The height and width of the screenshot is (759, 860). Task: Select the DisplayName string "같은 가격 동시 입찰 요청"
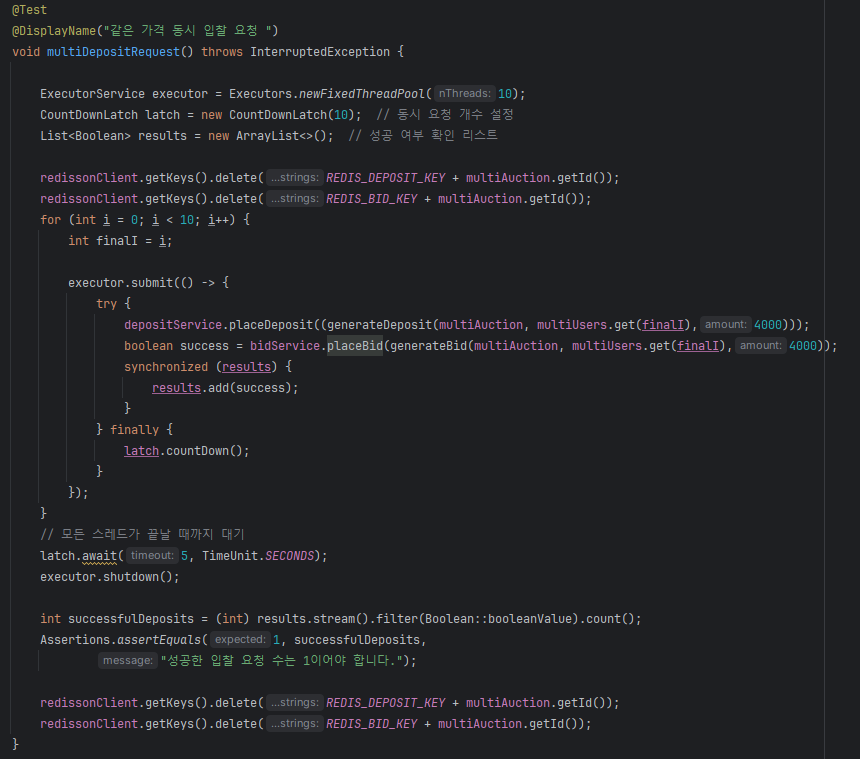[x=188, y=31]
